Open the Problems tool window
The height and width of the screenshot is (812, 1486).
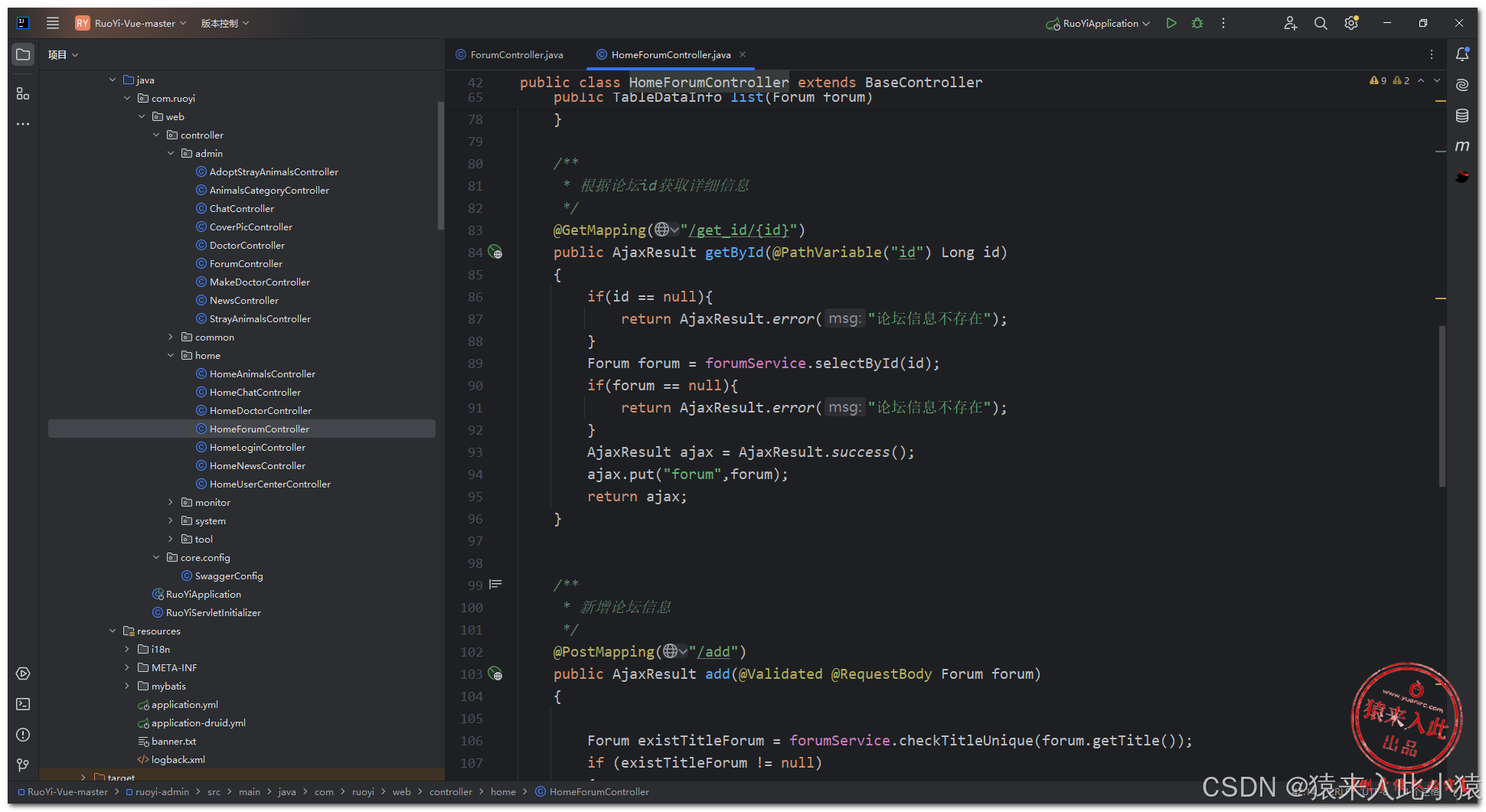(23, 735)
